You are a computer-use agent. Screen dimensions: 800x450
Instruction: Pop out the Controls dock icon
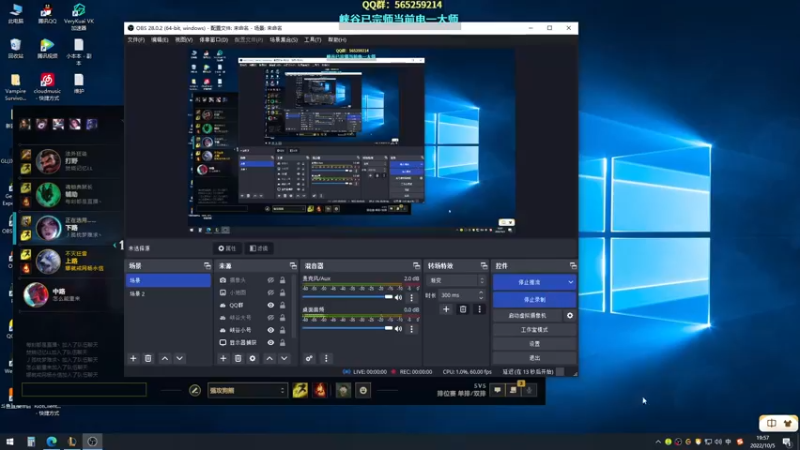point(573,266)
